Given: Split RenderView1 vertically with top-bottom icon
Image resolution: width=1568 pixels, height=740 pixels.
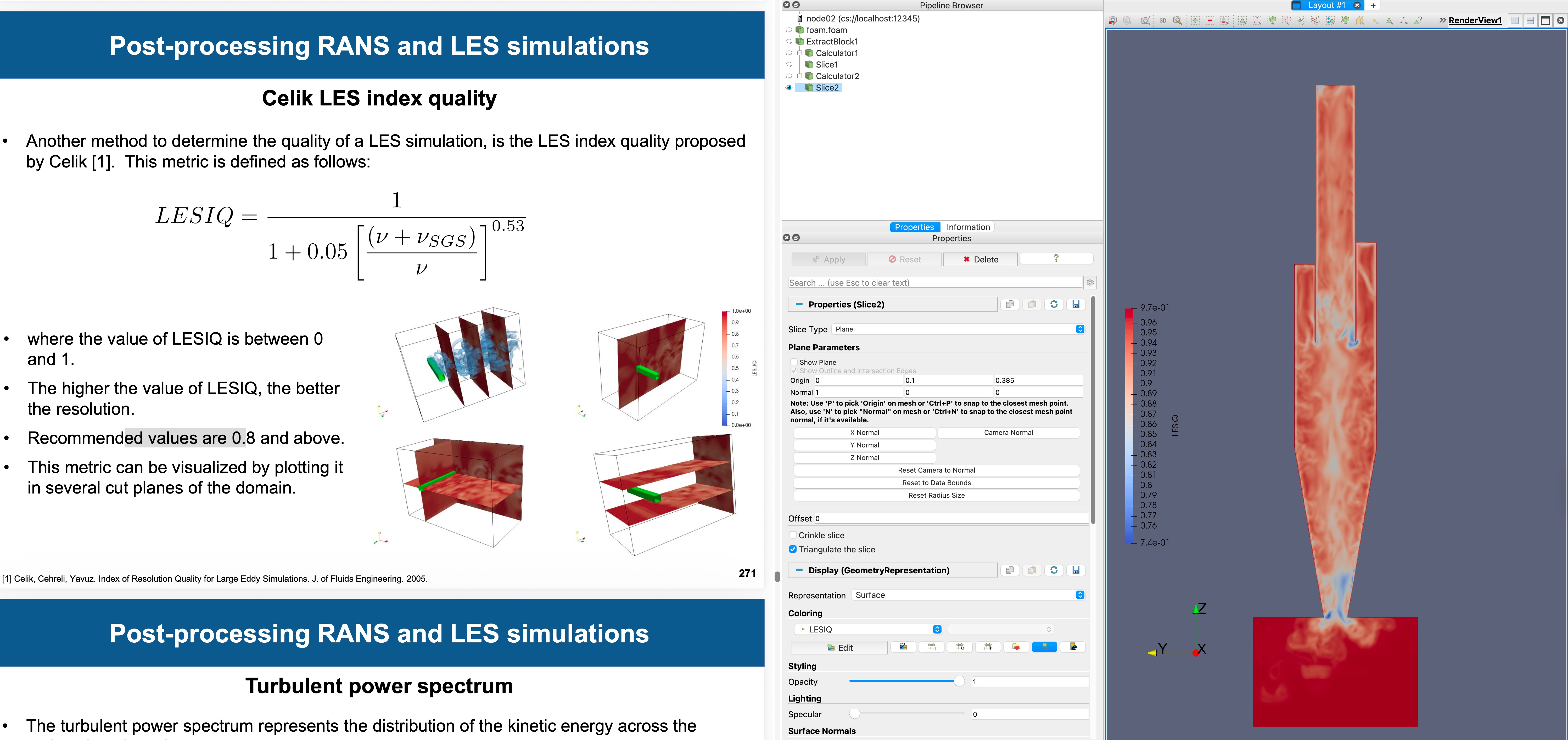Looking at the screenshot, I should click(x=1530, y=21).
